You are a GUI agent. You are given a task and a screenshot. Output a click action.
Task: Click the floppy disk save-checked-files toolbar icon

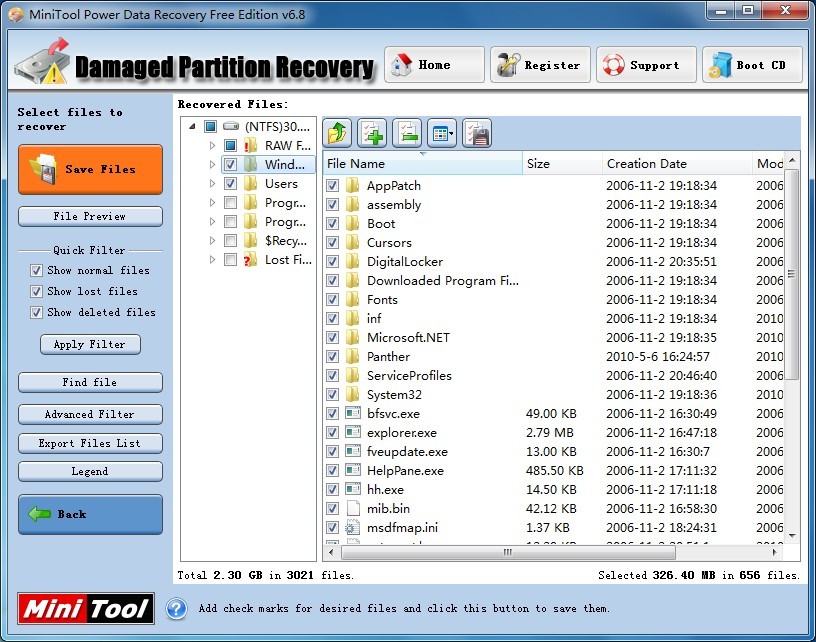tap(477, 133)
